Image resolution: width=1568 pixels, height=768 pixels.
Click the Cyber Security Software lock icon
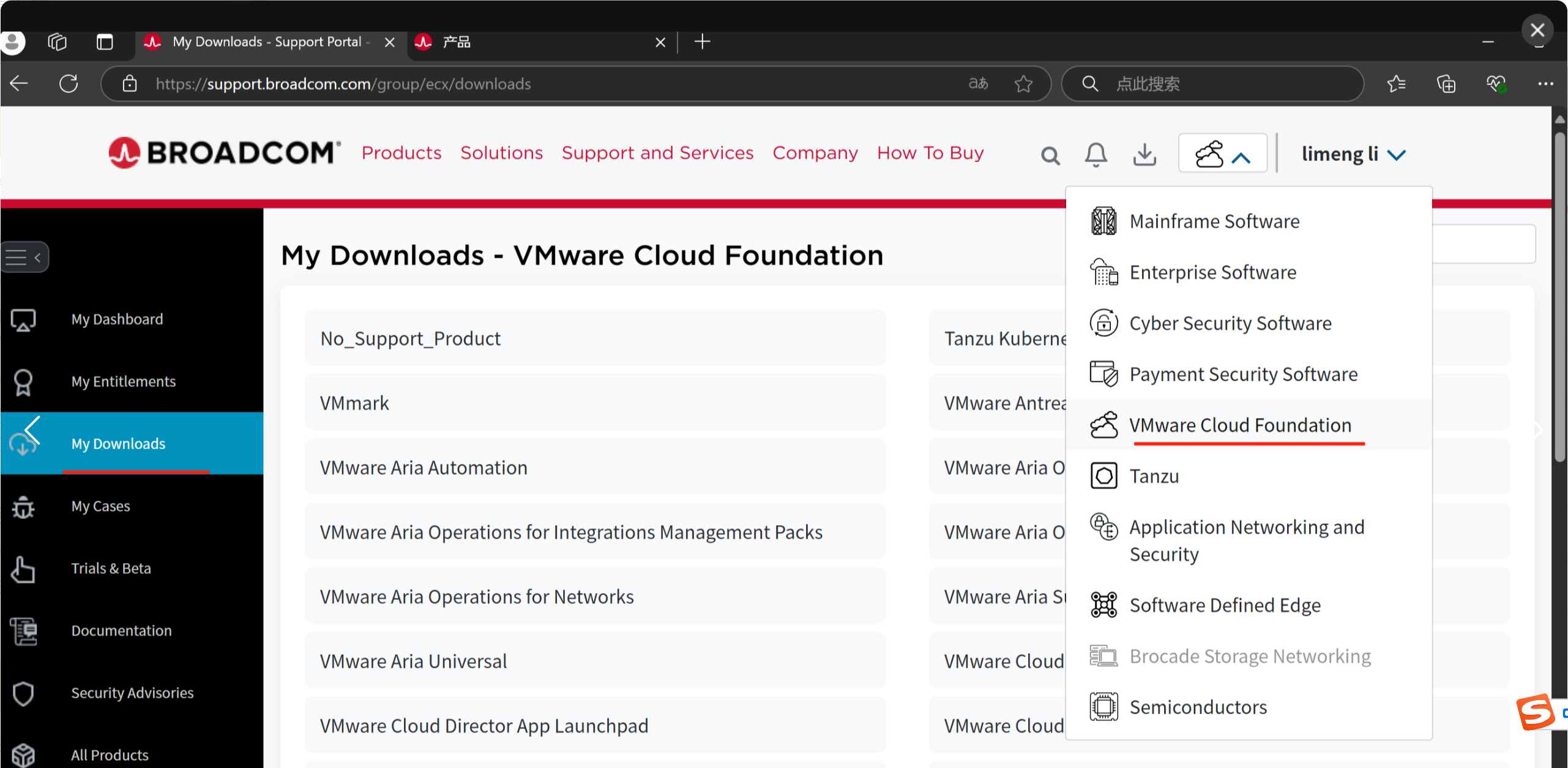click(x=1103, y=323)
